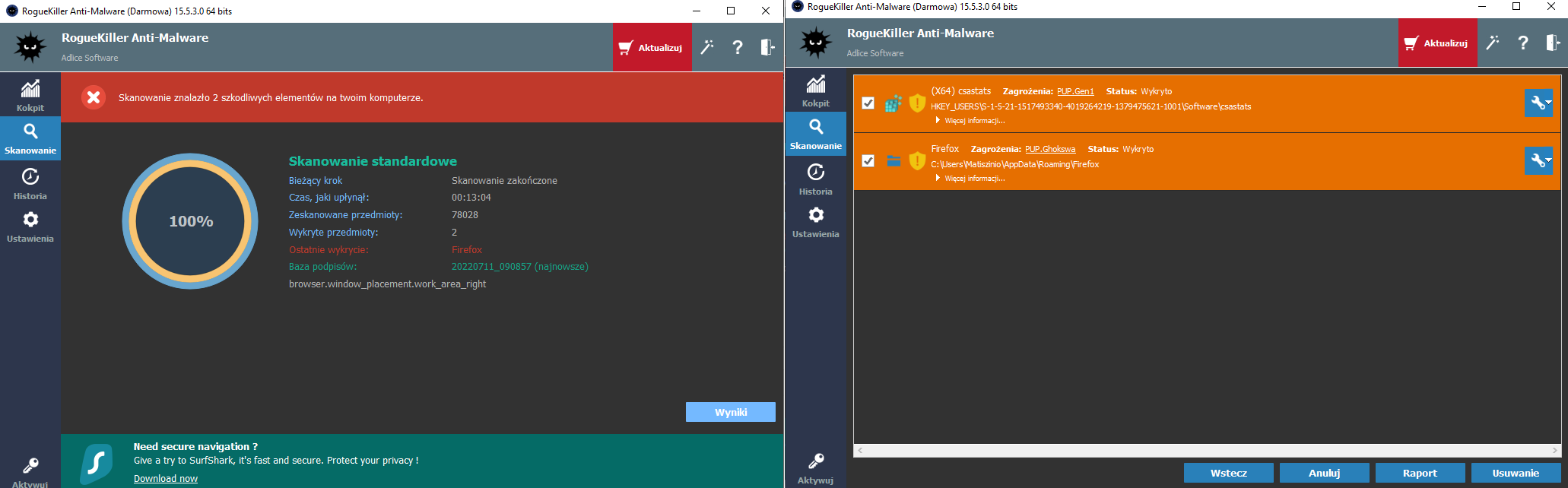Click the Wstecz button
1568x488 pixels.
(x=1229, y=473)
